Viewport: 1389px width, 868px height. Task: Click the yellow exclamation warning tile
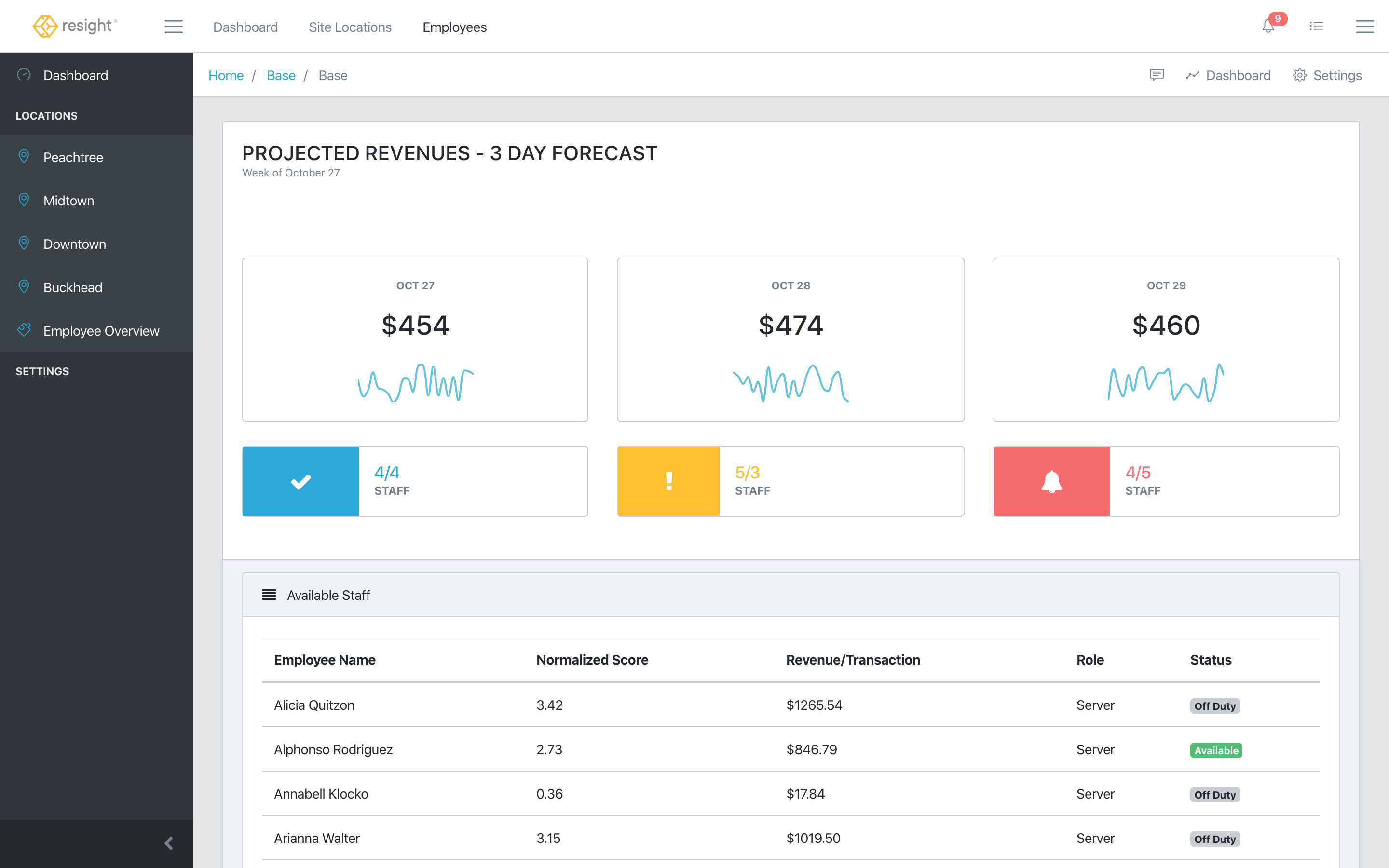click(668, 481)
